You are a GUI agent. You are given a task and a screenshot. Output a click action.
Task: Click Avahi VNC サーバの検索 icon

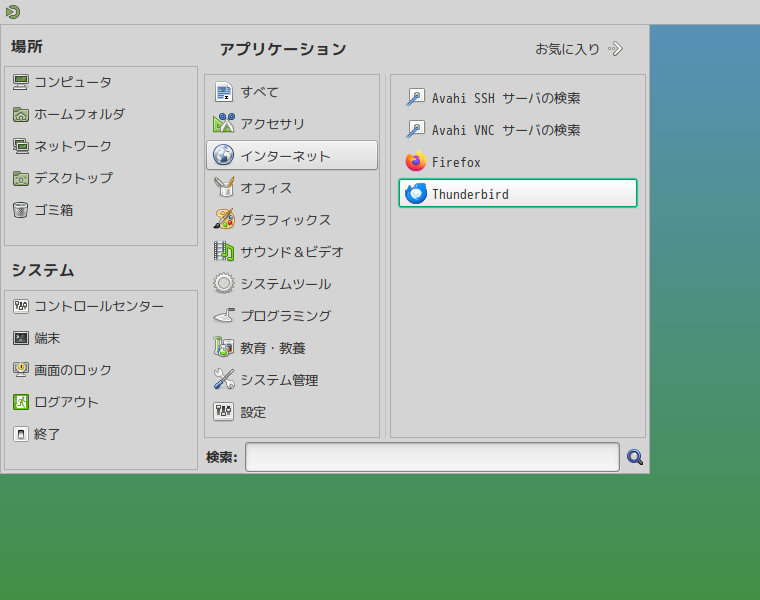pyautogui.click(x=415, y=129)
